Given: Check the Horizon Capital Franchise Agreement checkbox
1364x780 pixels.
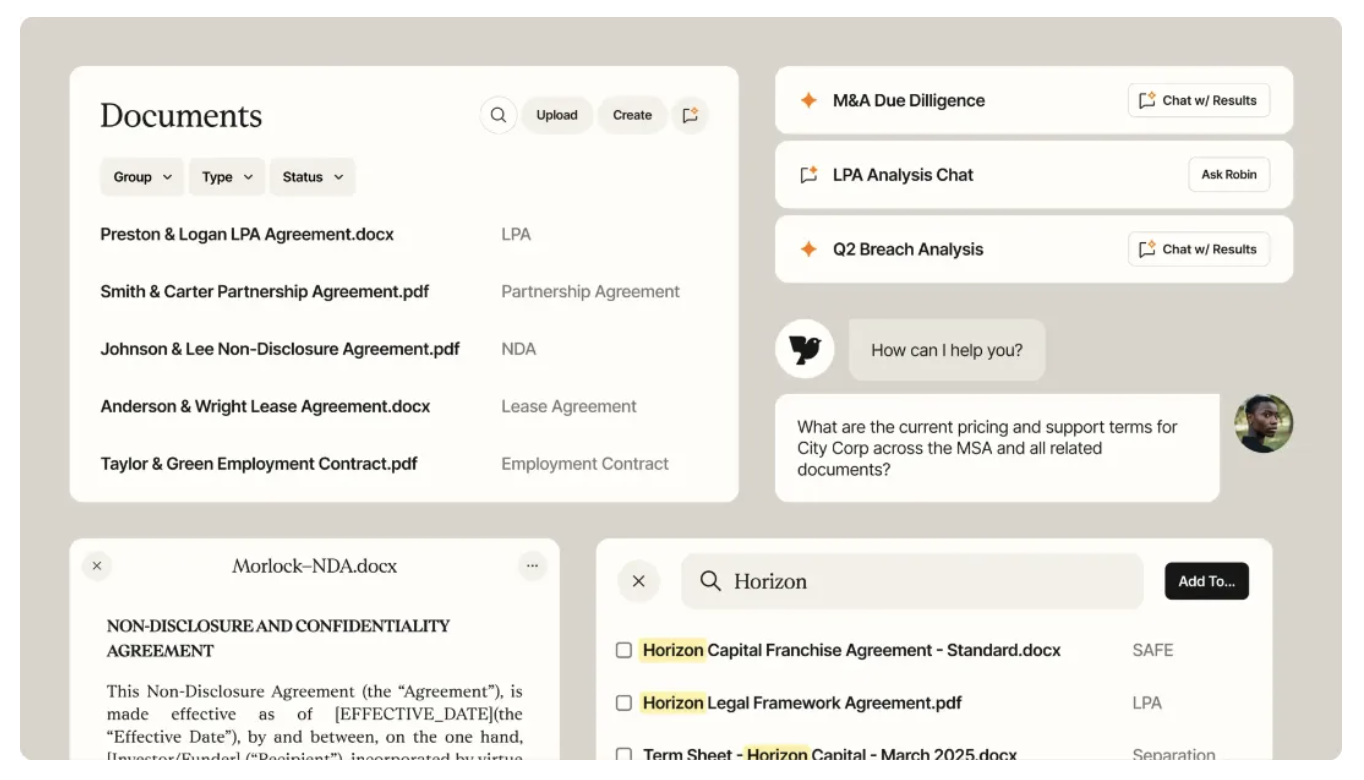Looking at the screenshot, I should (x=624, y=650).
